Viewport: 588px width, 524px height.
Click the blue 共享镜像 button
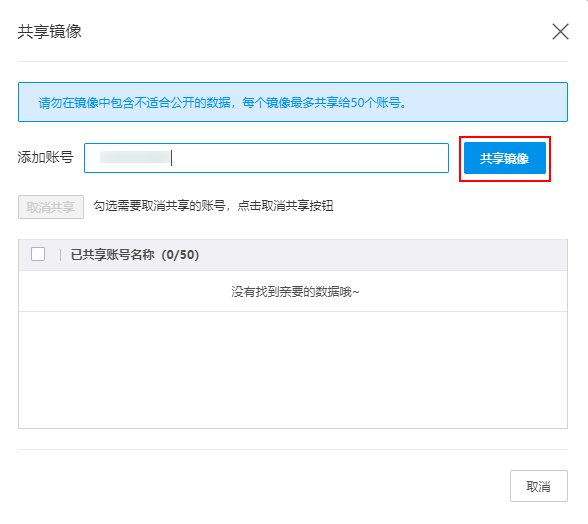pos(505,158)
